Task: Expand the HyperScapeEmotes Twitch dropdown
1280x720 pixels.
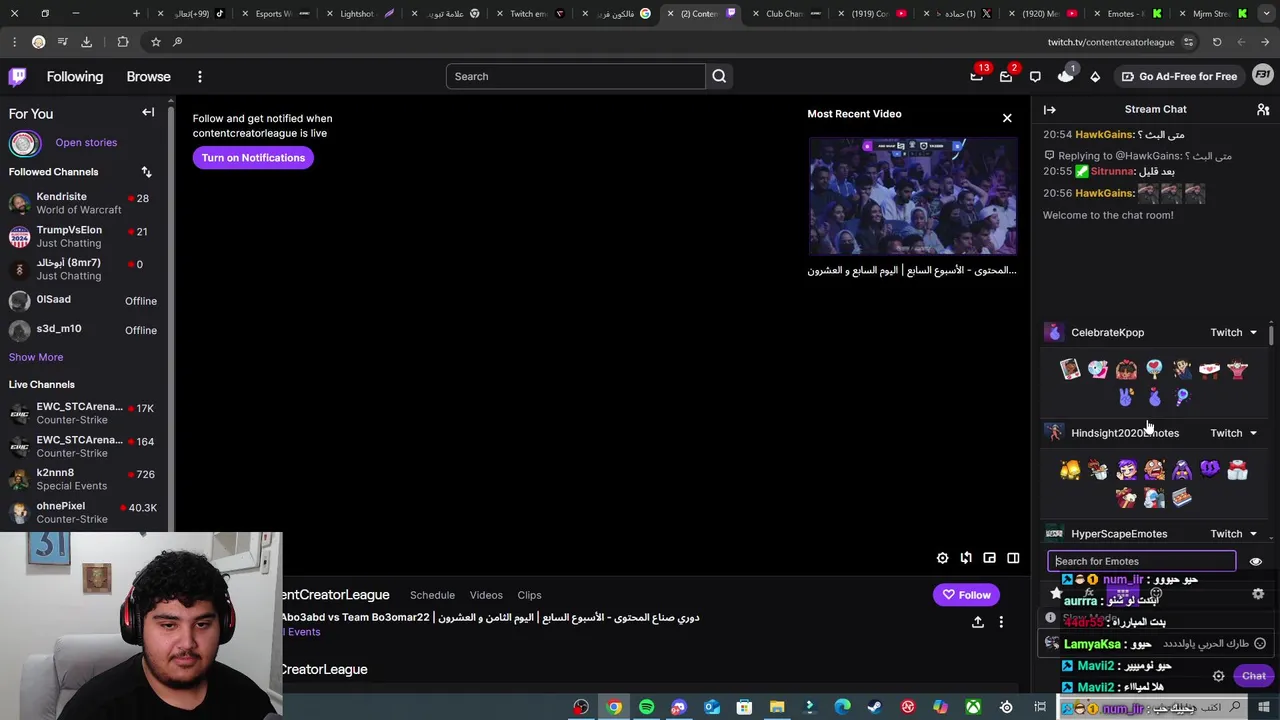Action: (1233, 534)
